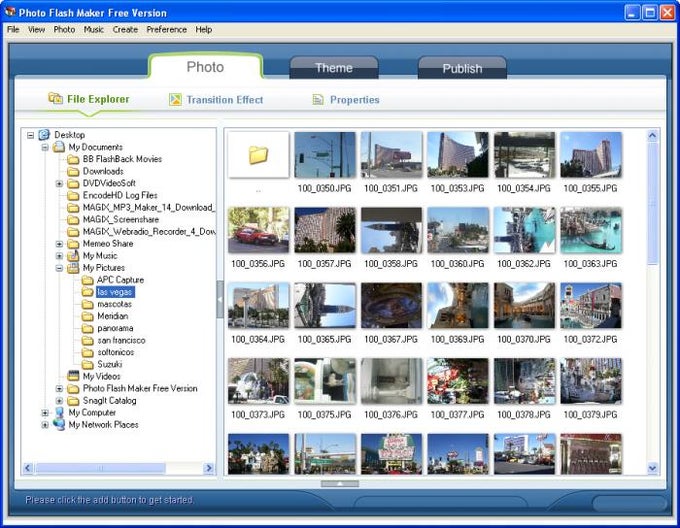Viewport: 680px width, 528px height.
Task: Click the panorama folder icon
Action: click(88, 328)
